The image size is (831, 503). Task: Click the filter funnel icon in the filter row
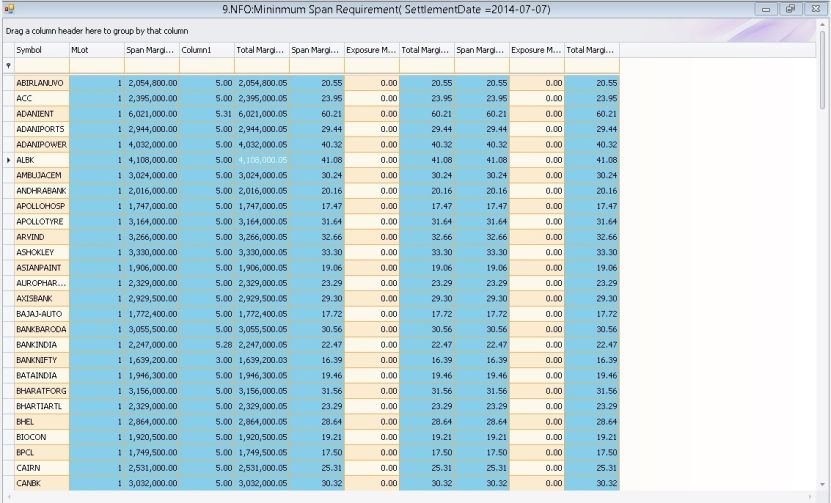pyautogui.click(x=8, y=66)
